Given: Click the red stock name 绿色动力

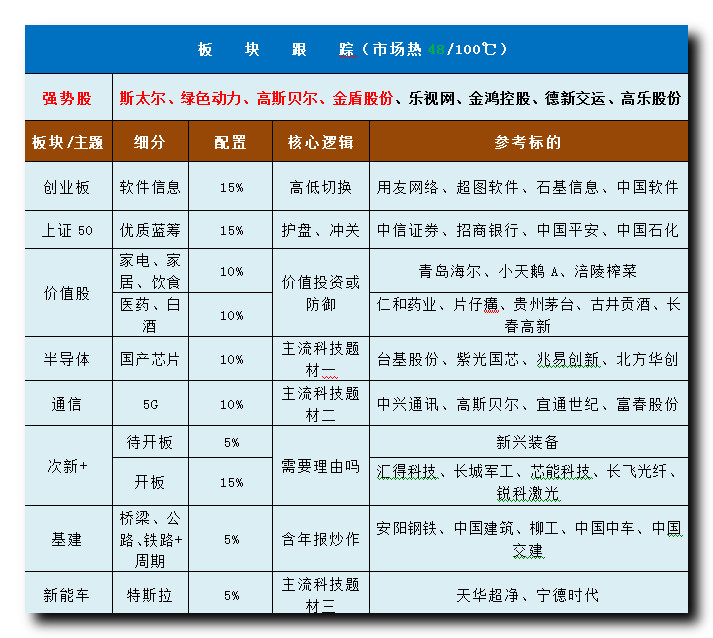Looking at the screenshot, I should point(211,98).
